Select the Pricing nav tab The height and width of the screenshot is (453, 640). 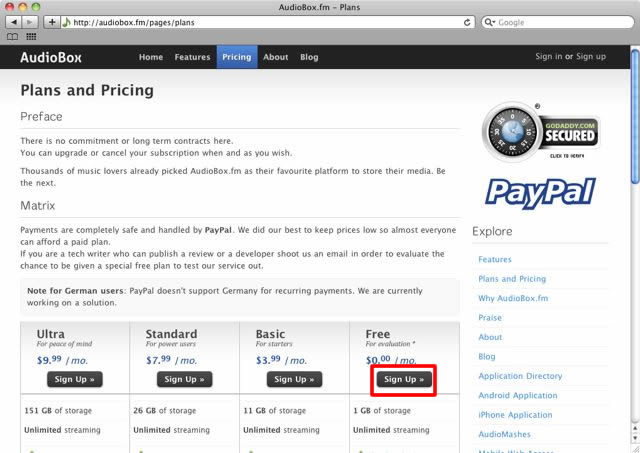tap(237, 57)
